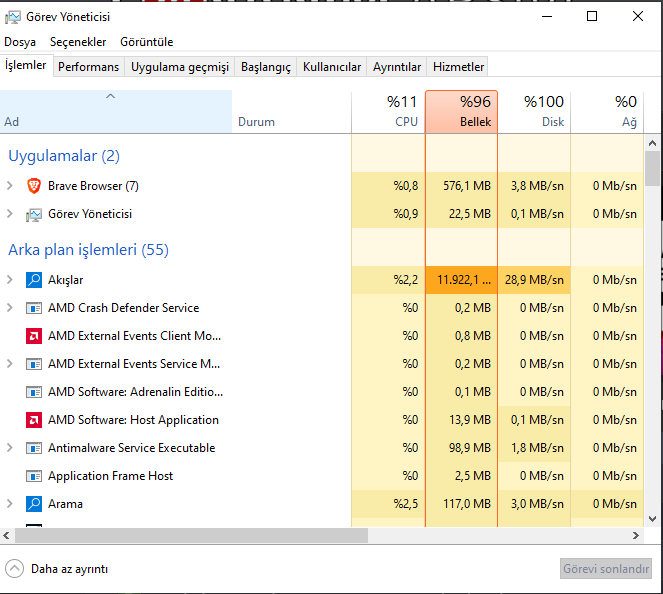The width and height of the screenshot is (663, 594).
Task: Click the Görev Yöneticisi process icon
Action: pos(34,214)
